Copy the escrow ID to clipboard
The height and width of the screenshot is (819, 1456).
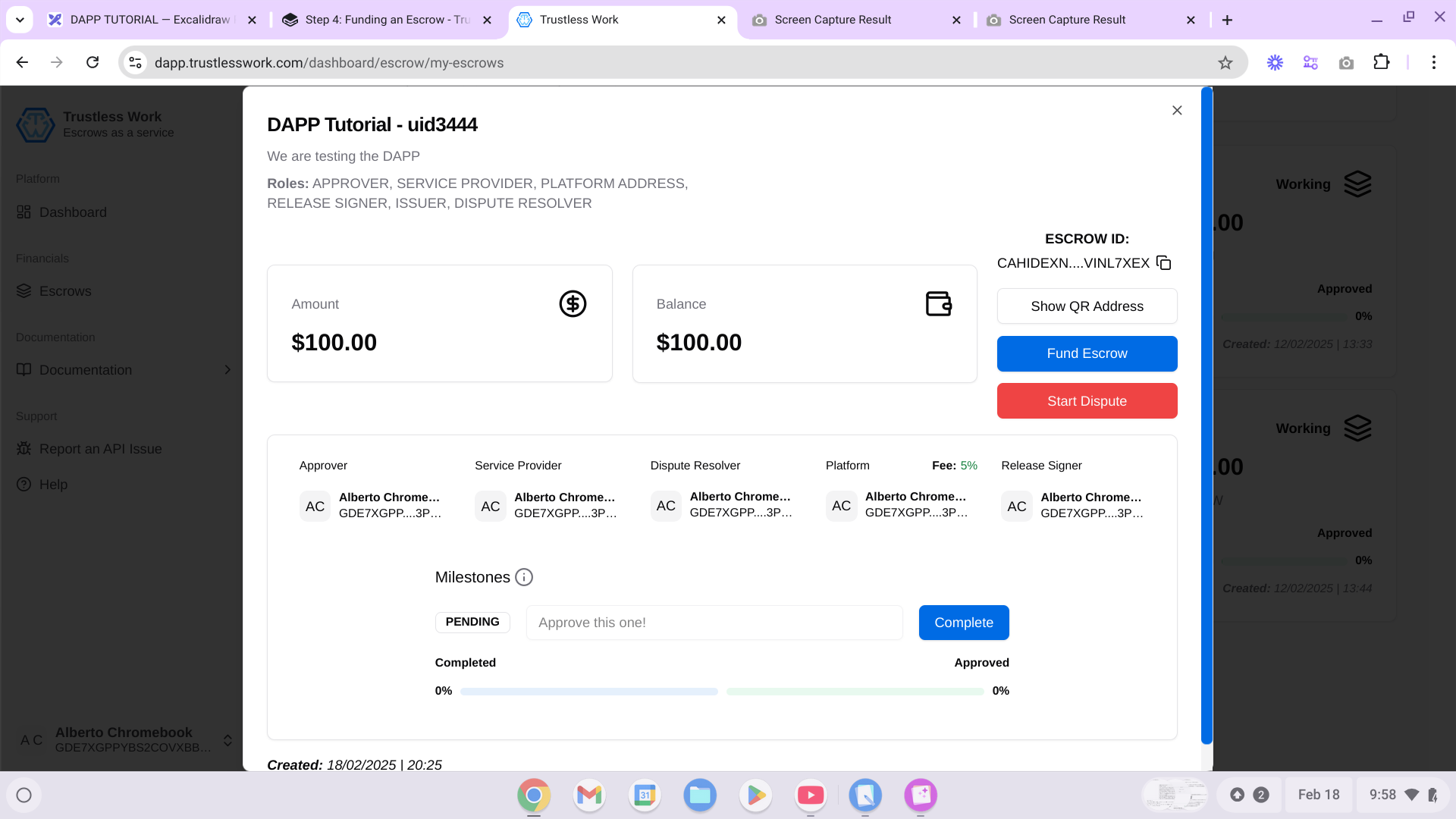pyautogui.click(x=1164, y=263)
